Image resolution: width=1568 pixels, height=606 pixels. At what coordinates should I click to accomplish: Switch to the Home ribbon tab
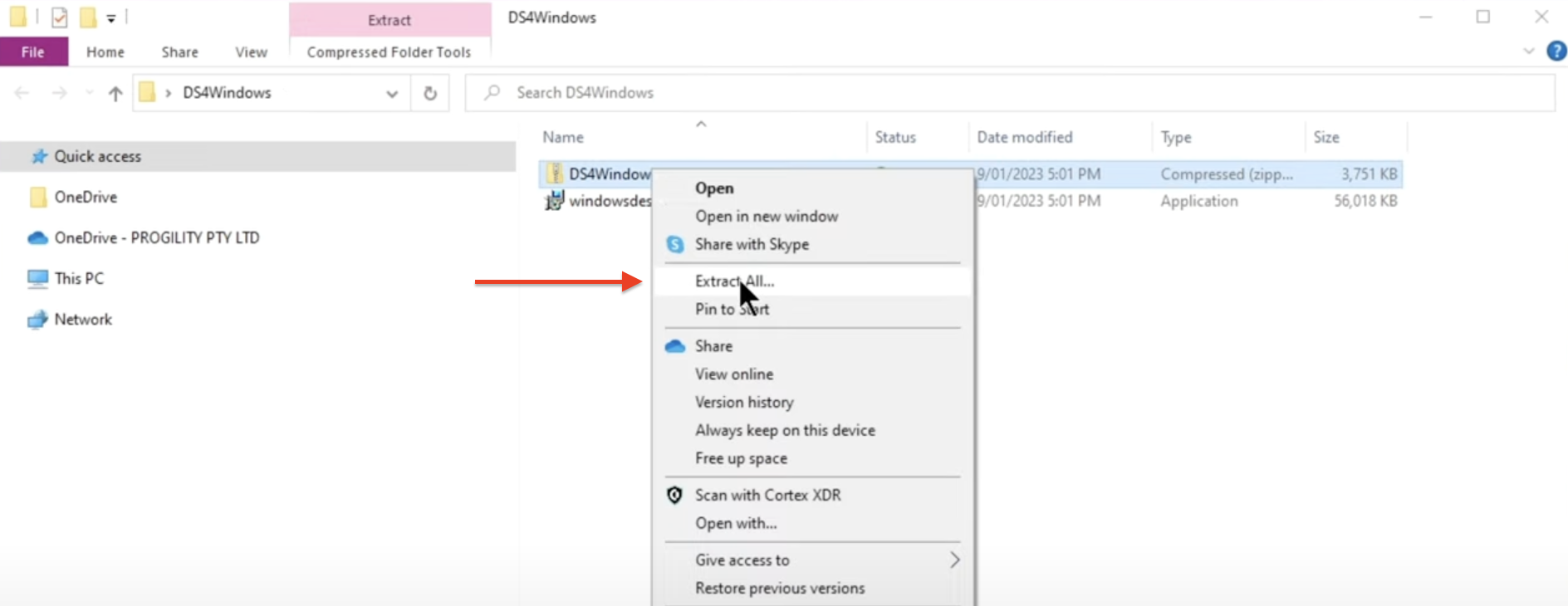pyautogui.click(x=105, y=51)
